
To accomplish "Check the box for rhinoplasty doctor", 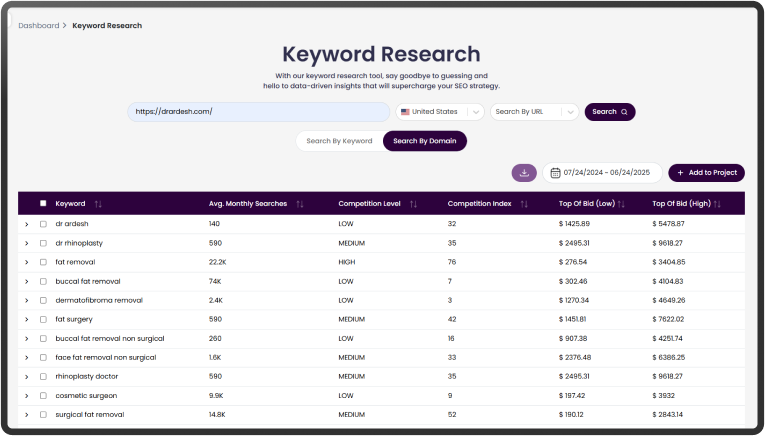I will (43, 377).
